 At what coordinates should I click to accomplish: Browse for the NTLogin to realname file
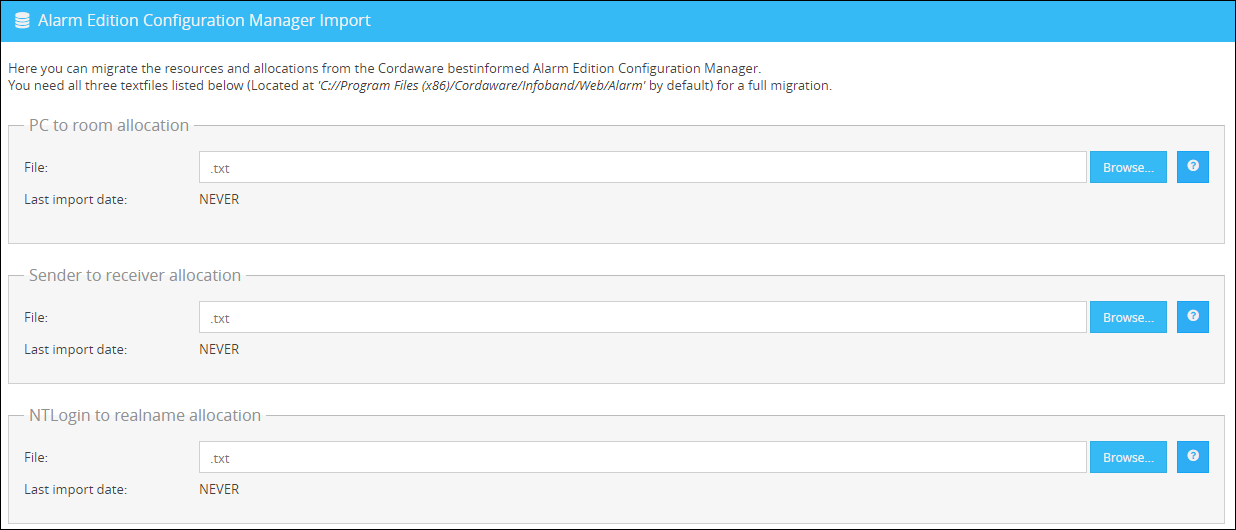(1128, 458)
